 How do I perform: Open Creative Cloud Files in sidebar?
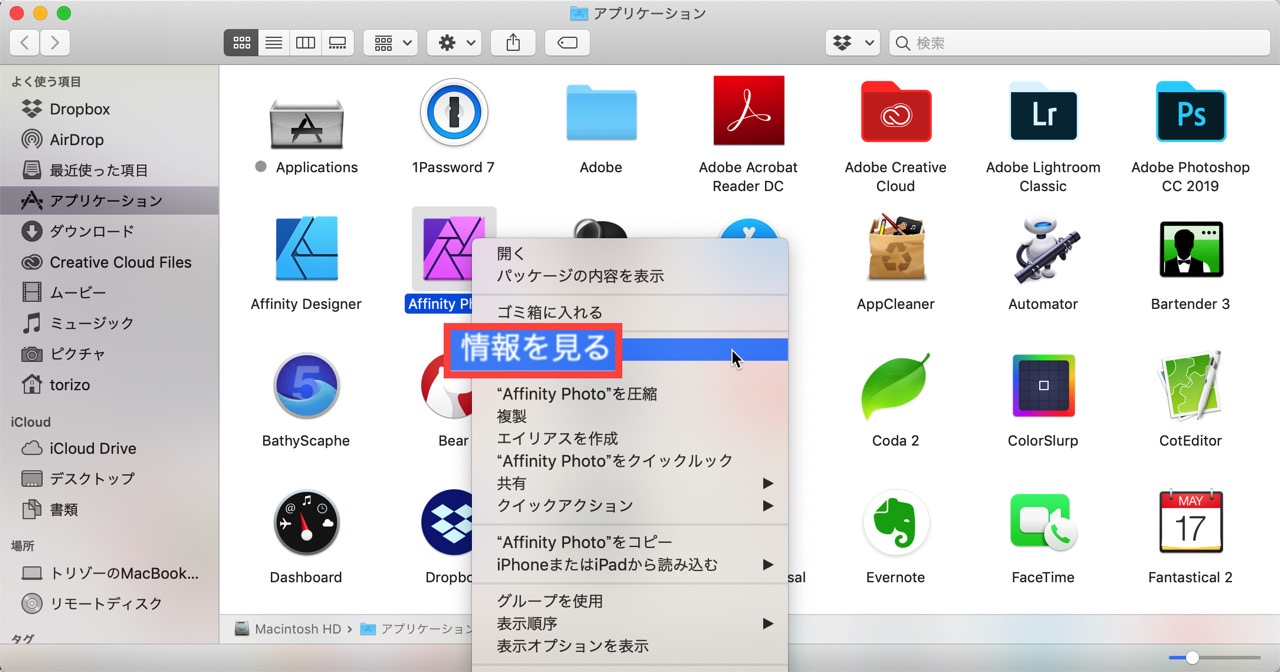[109, 262]
